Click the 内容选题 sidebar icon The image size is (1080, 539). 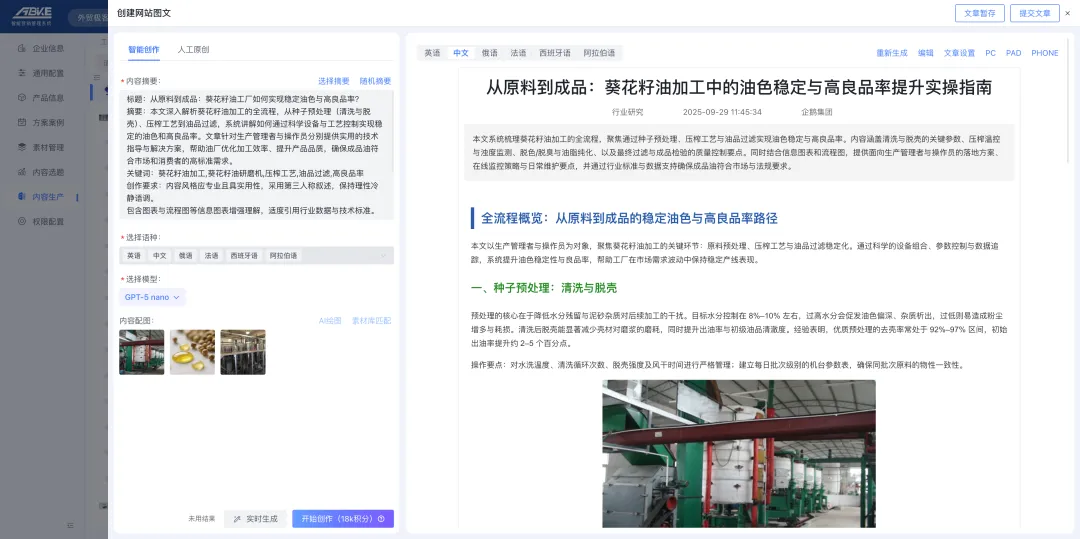tap(22, 172)
